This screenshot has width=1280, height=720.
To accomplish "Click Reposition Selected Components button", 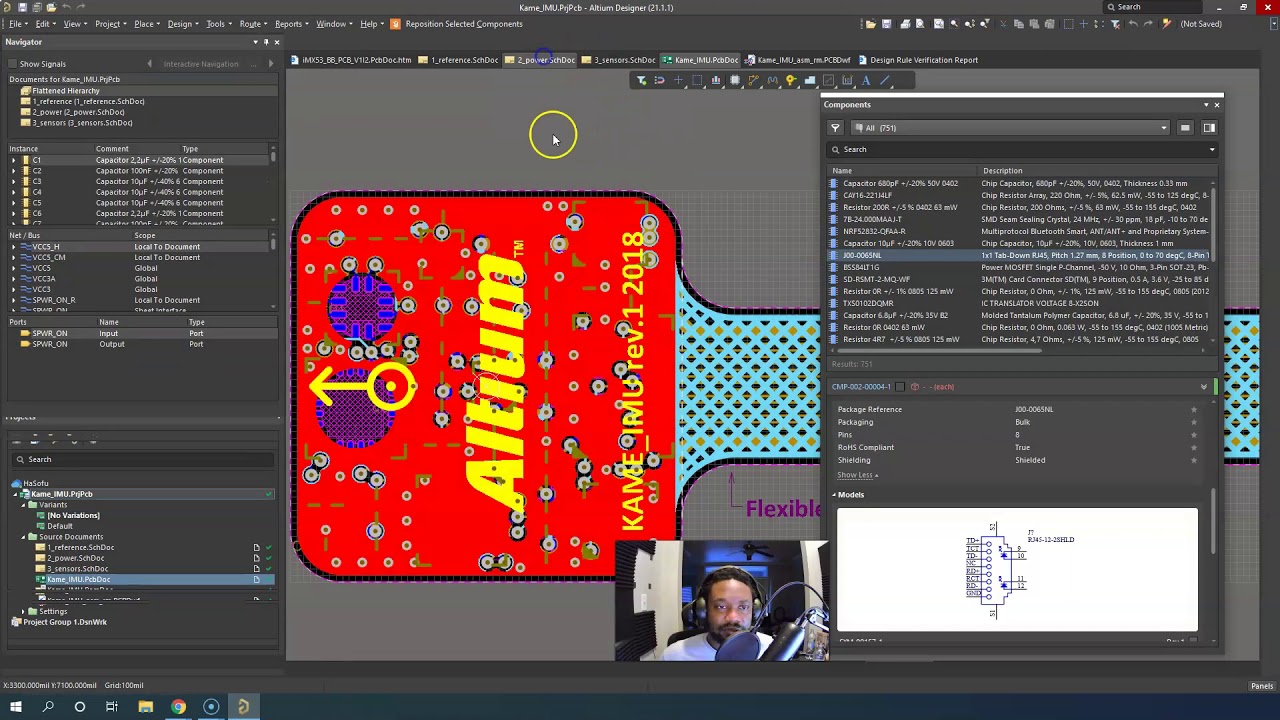I will click(457, 24).
